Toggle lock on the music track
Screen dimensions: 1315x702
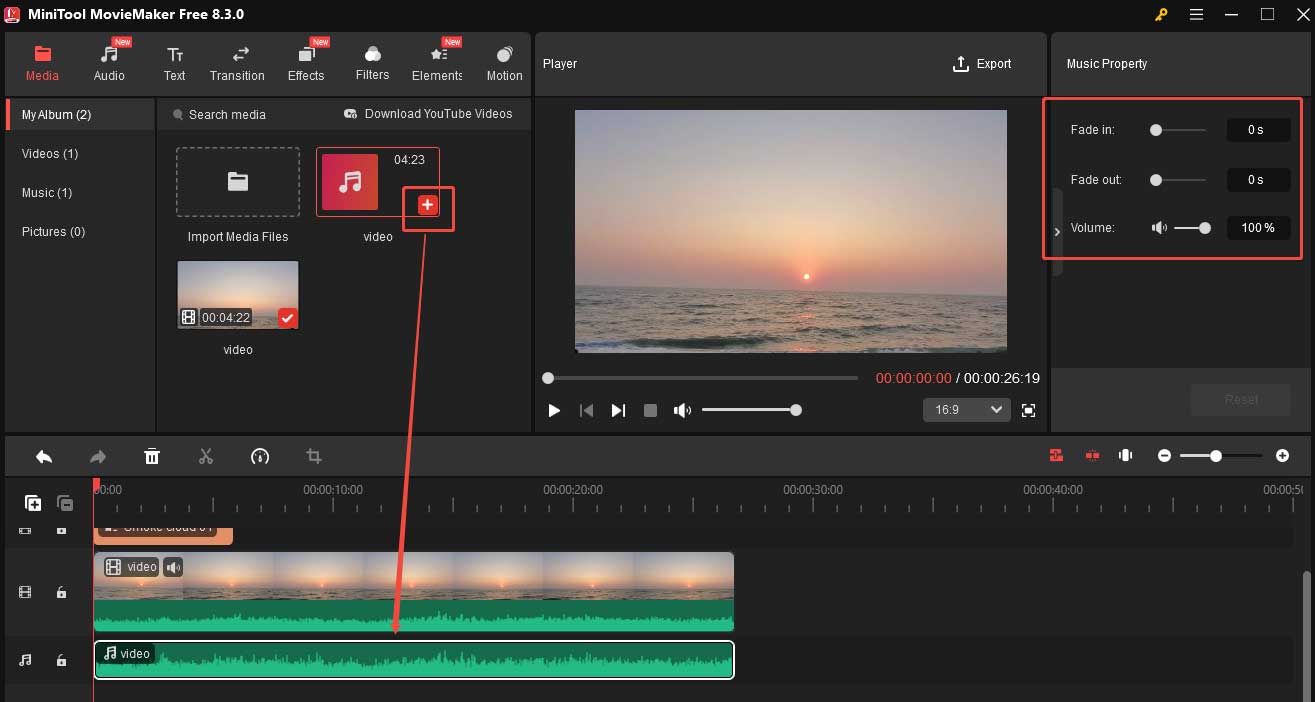(61, 660)
